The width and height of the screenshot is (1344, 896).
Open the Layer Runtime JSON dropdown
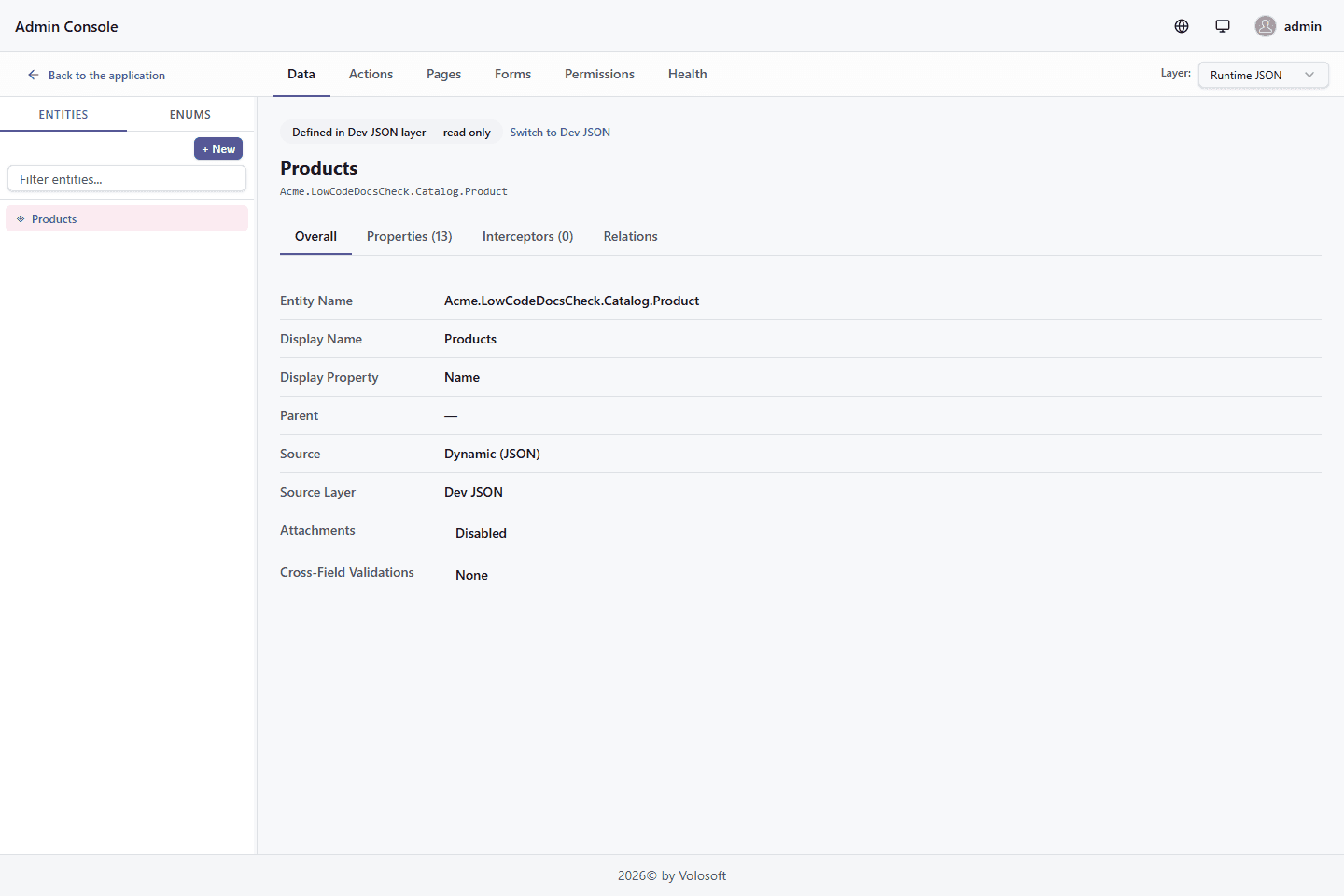tap(1263, 76)
